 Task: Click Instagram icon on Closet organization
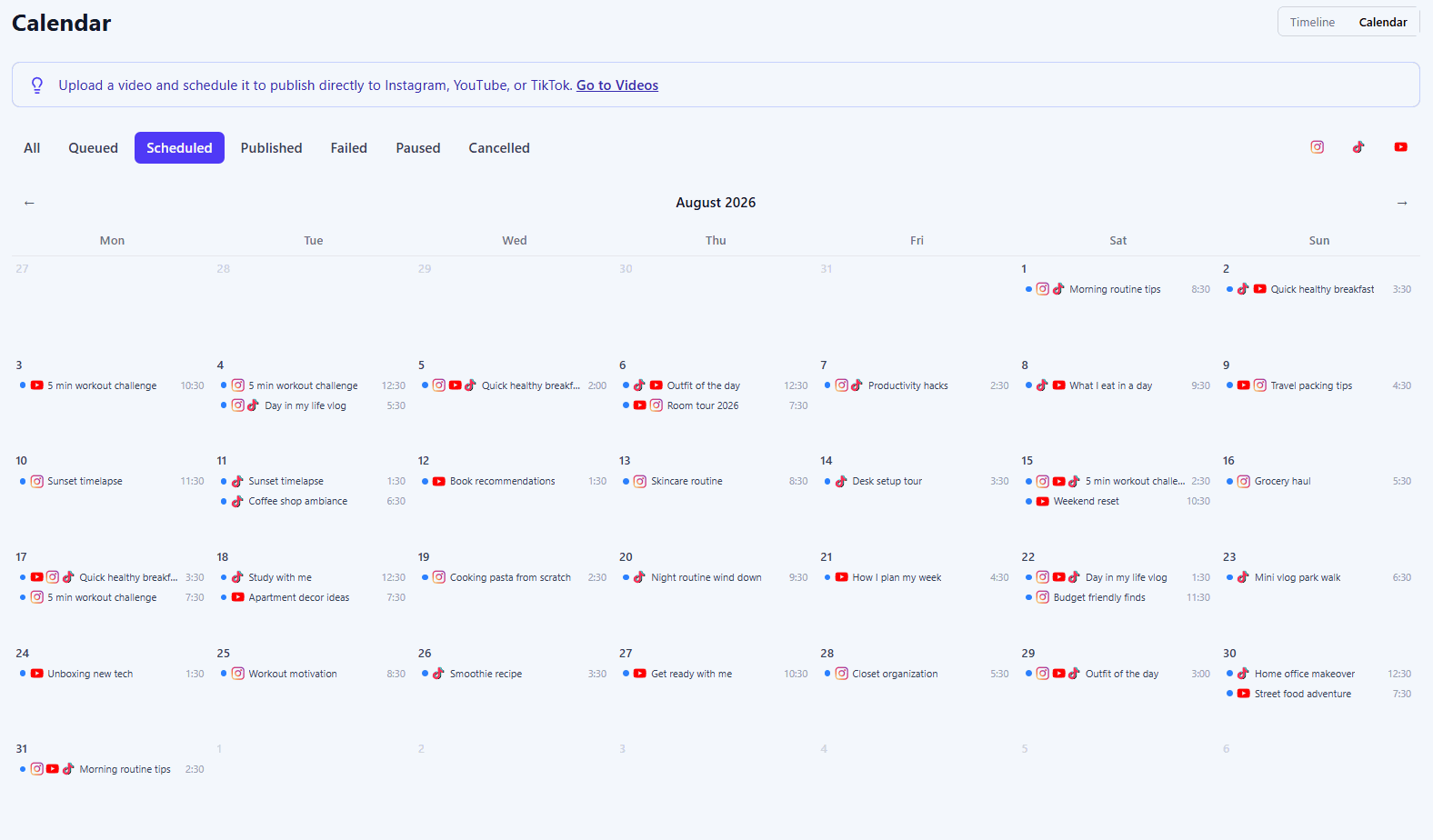(x=841, y=674)
